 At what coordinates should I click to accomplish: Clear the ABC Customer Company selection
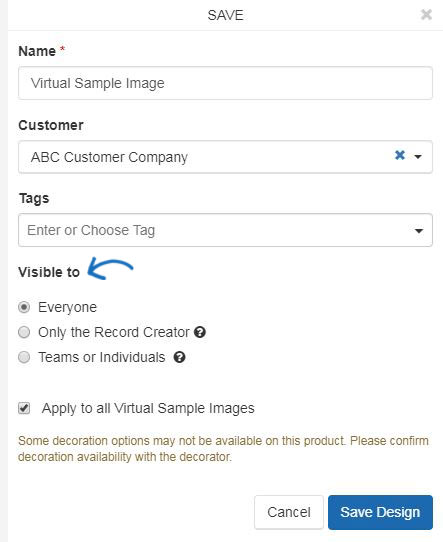pyautogui.click(x=400, y=155)
